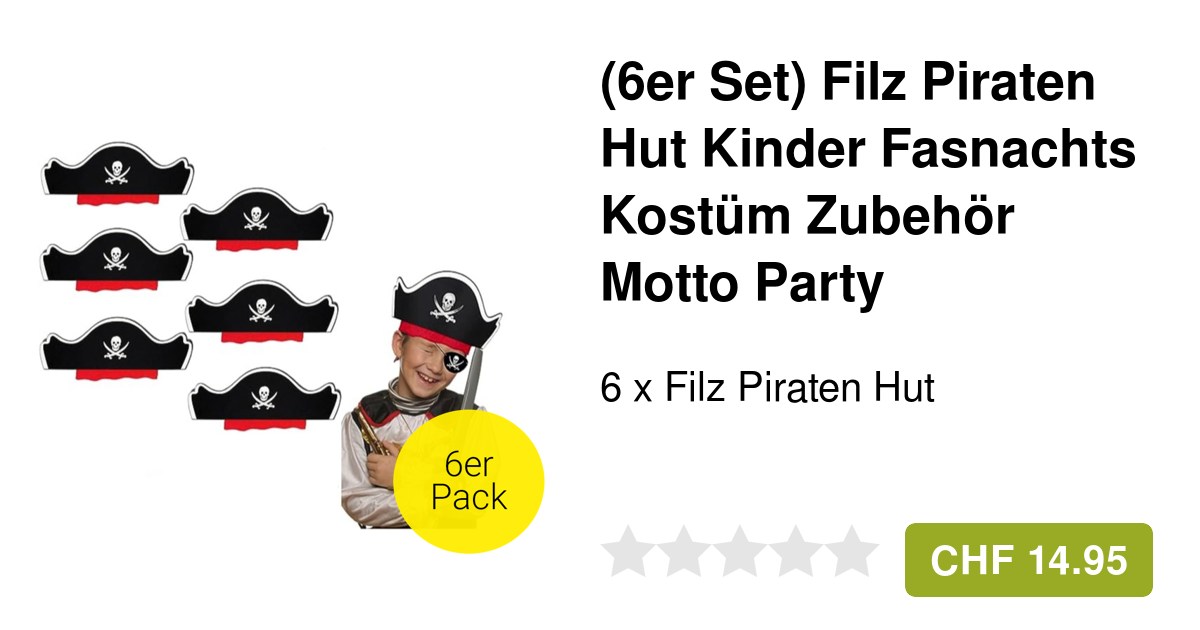Click the Motto Party text in title
Screen dimensions: 1200x630
(742, 284)
